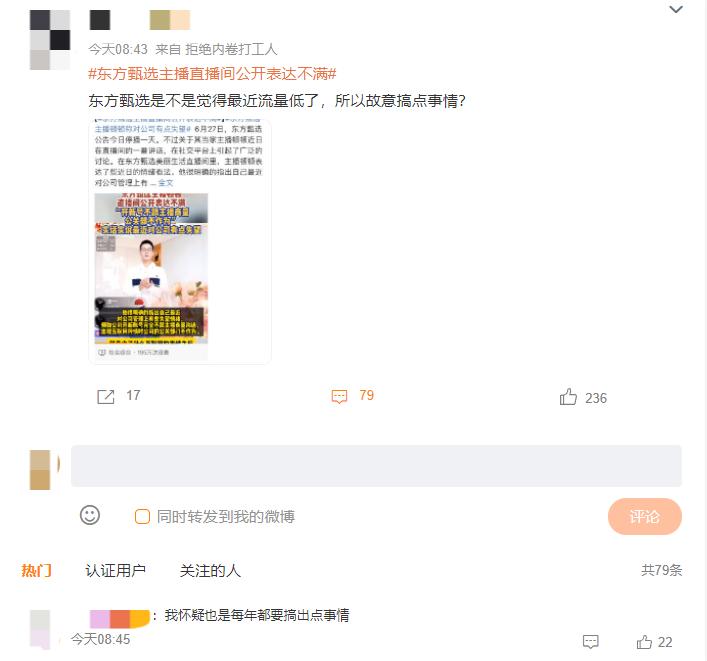Image resolution: width=707 pixels, height=661 pixels.
Task: Reply to first comment via bubble icon
Action: click(x=590, y=642)
